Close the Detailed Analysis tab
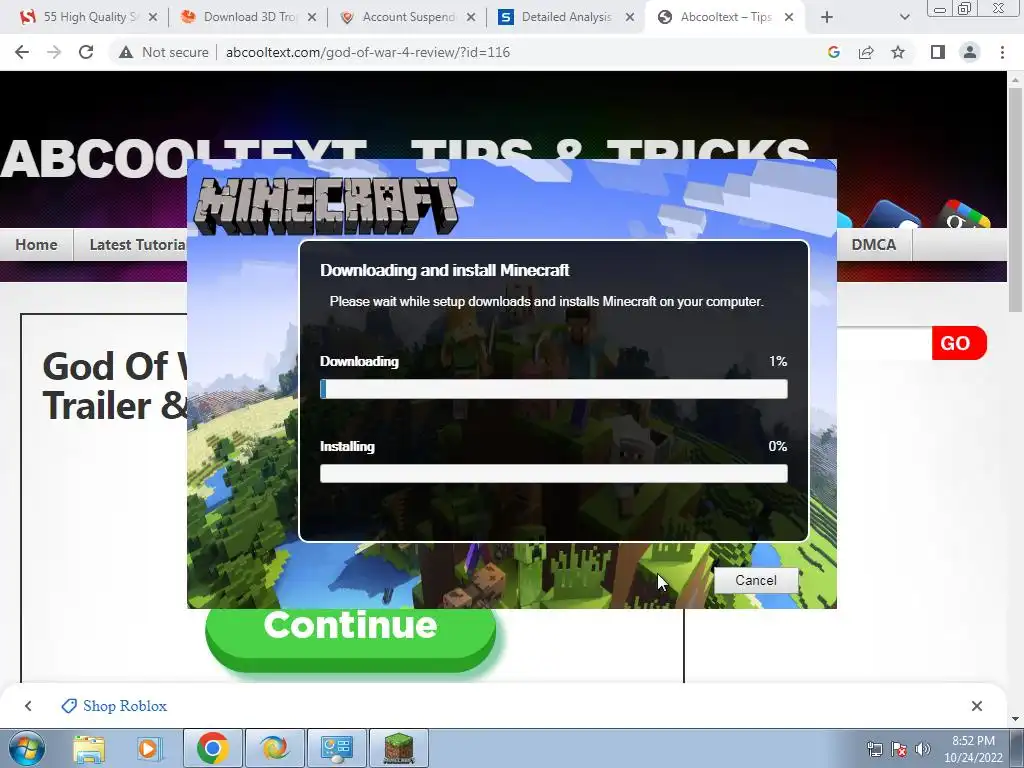Image resolution: width=1024 pixels, height=768 pixels. tap(630, 17)
